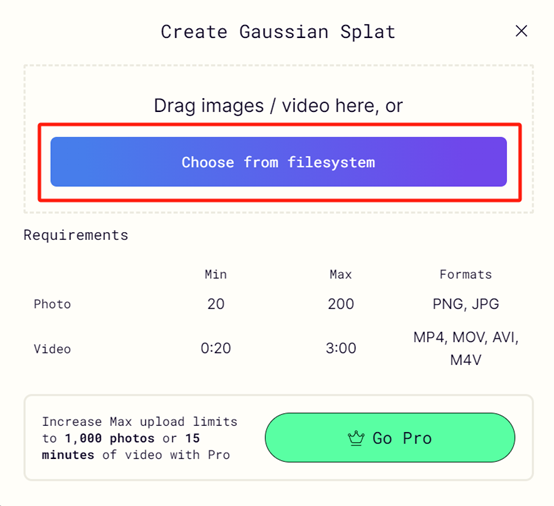Click the Max column header

[x=341, y=275]
